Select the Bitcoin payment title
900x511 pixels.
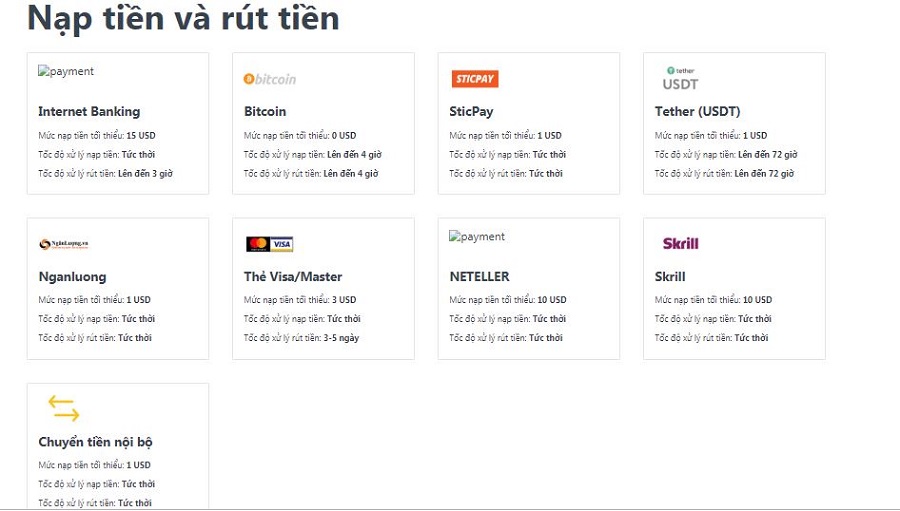(265, 111)
